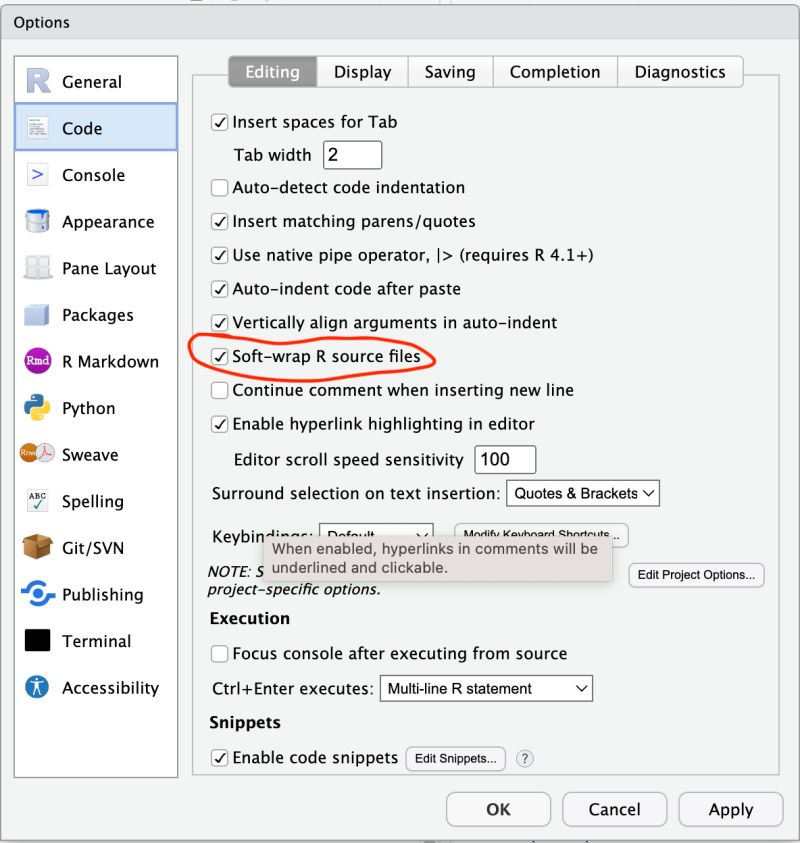Enable Auto-detect code indentation
The height and width of the screenshot is (843, 800).
[x=219, y=187]
